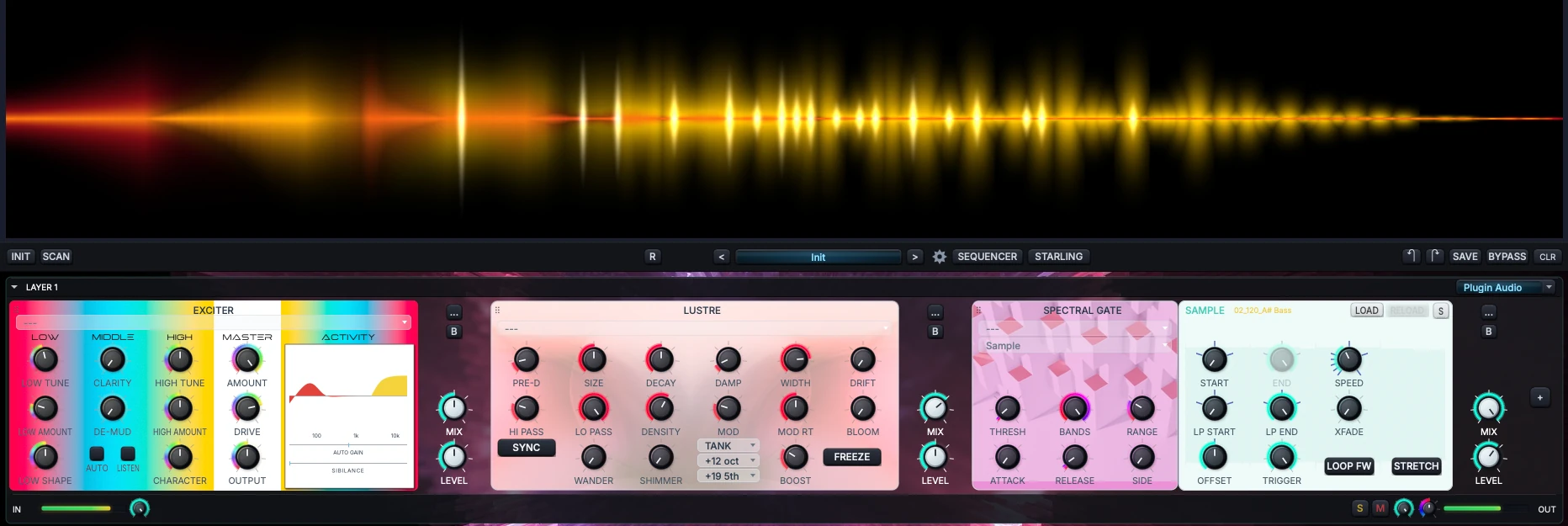The image size is (1568, 526).
Task: Click the BLOOM knob
Action: click(x=863, y=409)
